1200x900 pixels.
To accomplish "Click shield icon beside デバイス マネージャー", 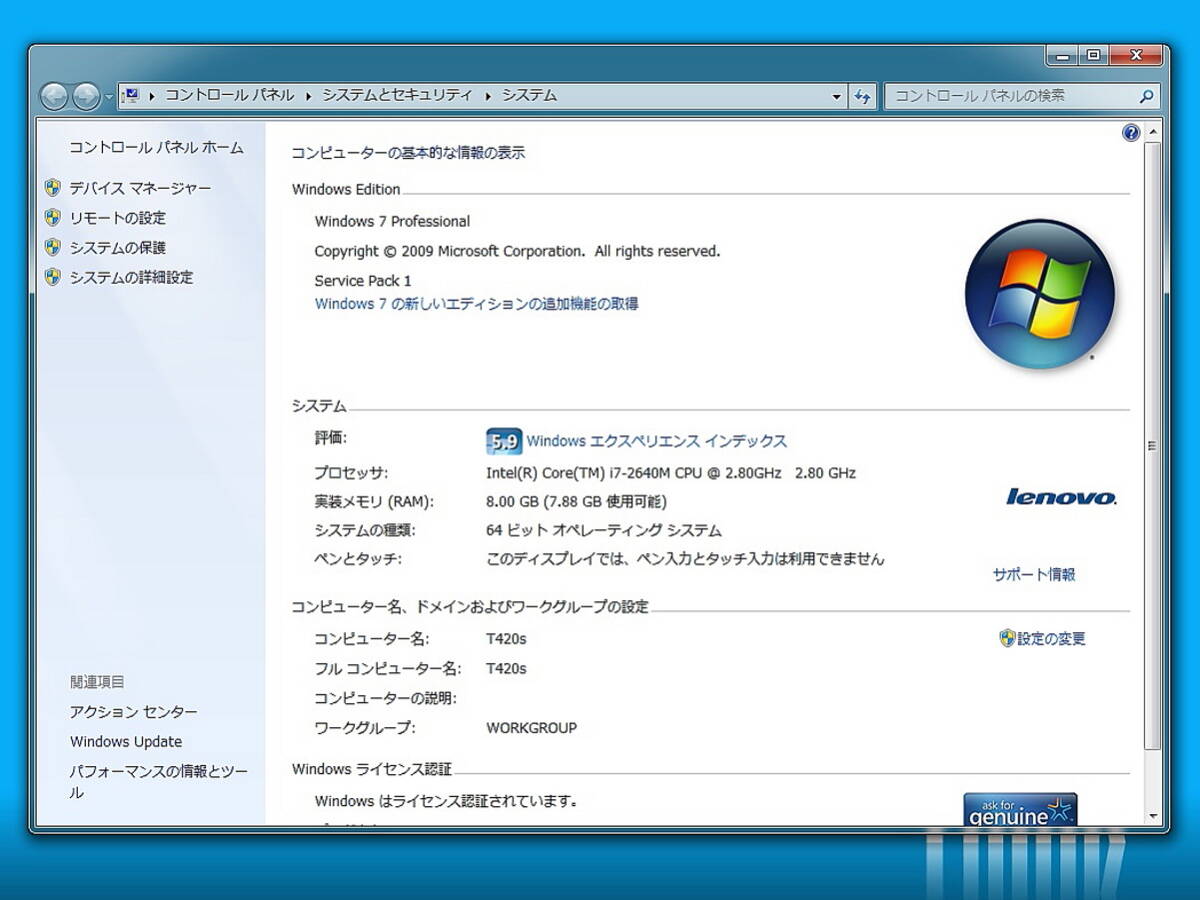I will [x=53, y=188].
